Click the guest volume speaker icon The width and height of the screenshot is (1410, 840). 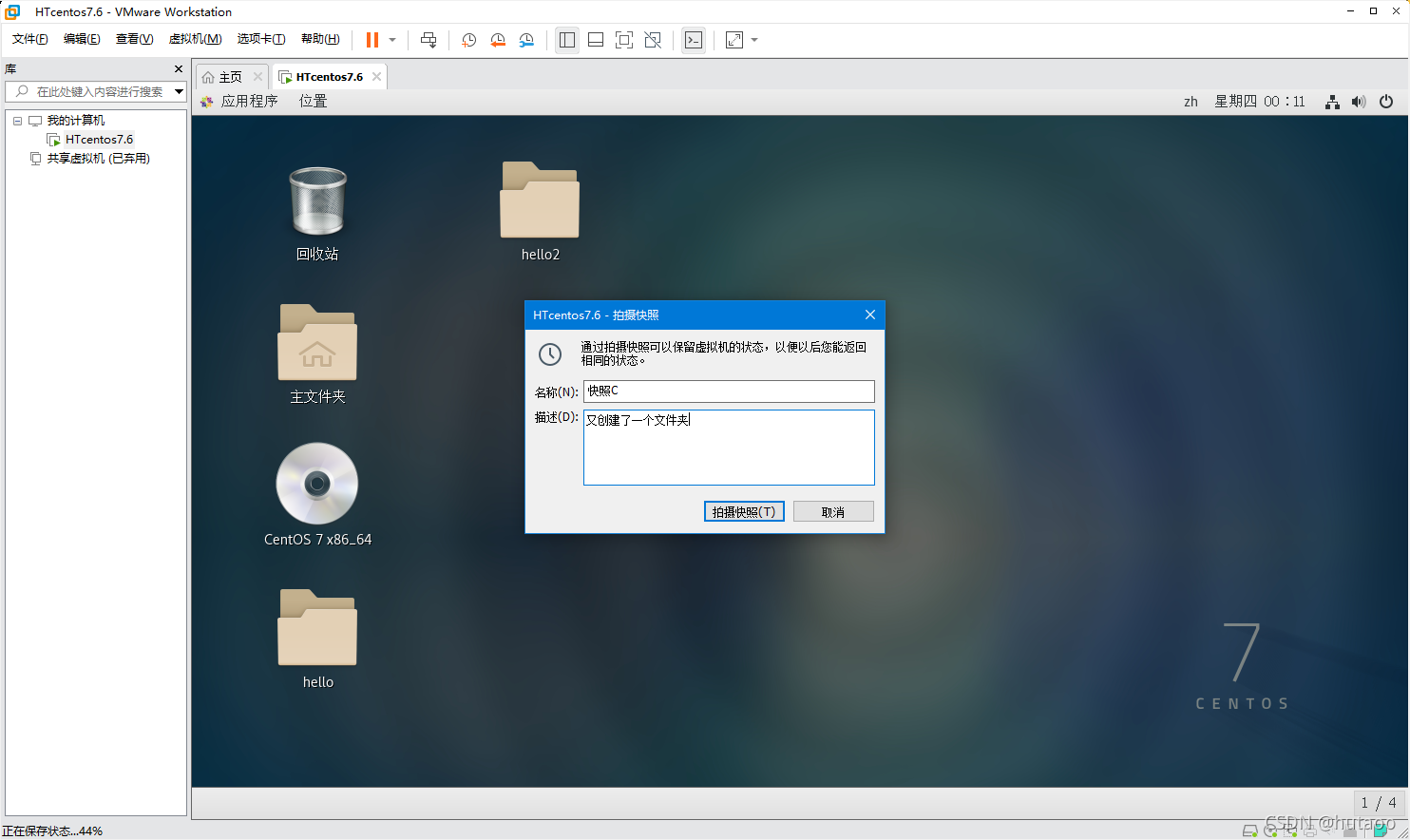(x=1359, y=102)
